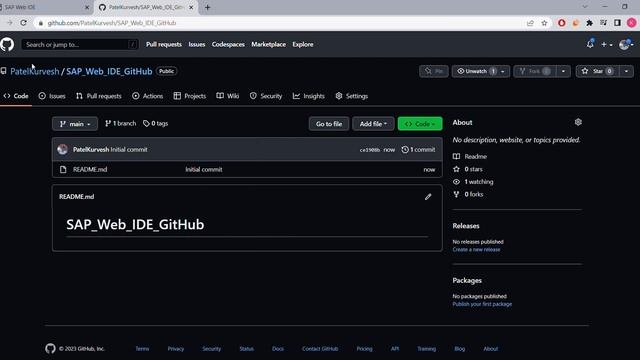Open the Add file dropdown
Viewport: 640px width, 360px height.
(373, 124)
